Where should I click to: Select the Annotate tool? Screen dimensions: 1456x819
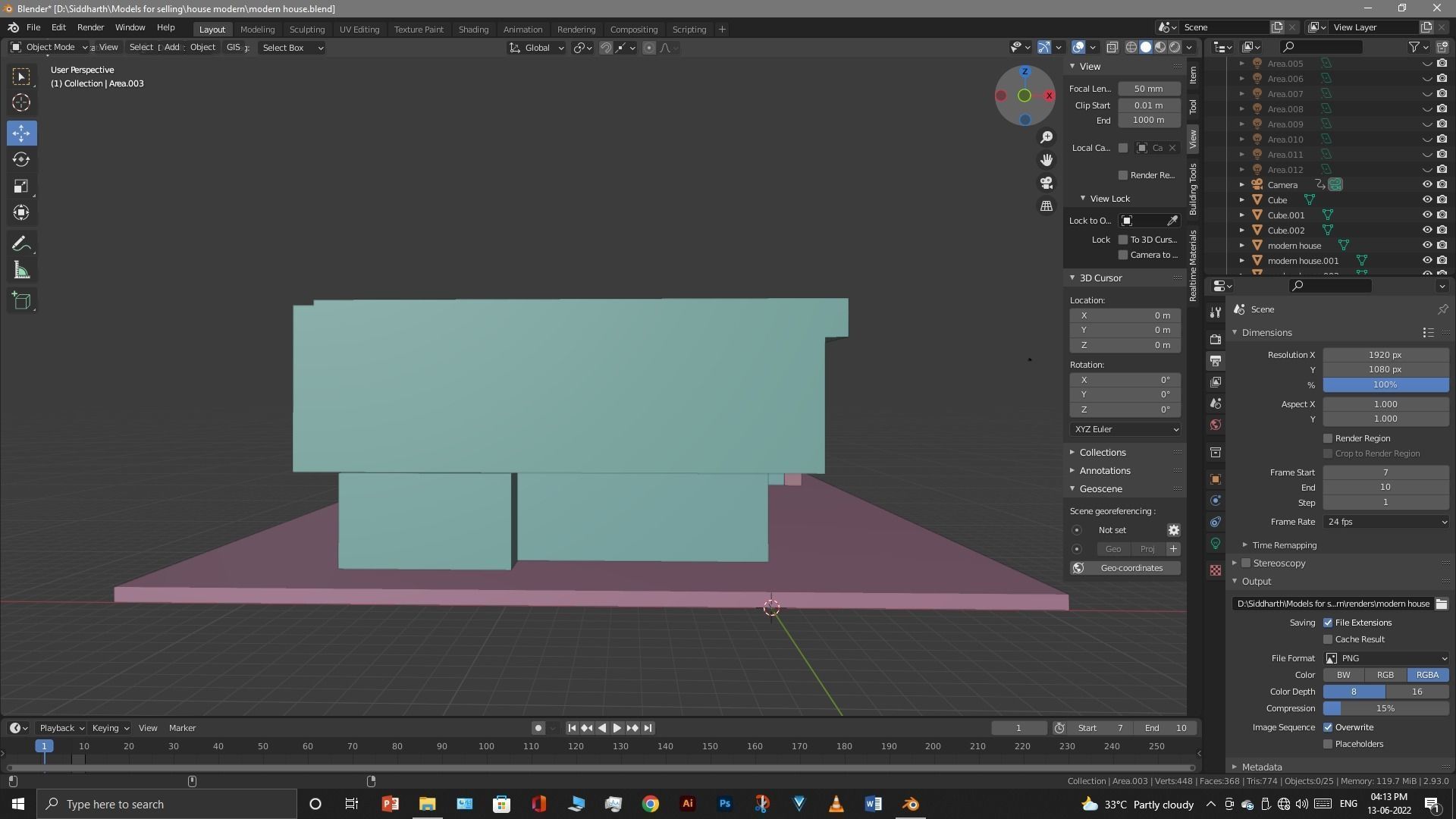click(21, 244)
